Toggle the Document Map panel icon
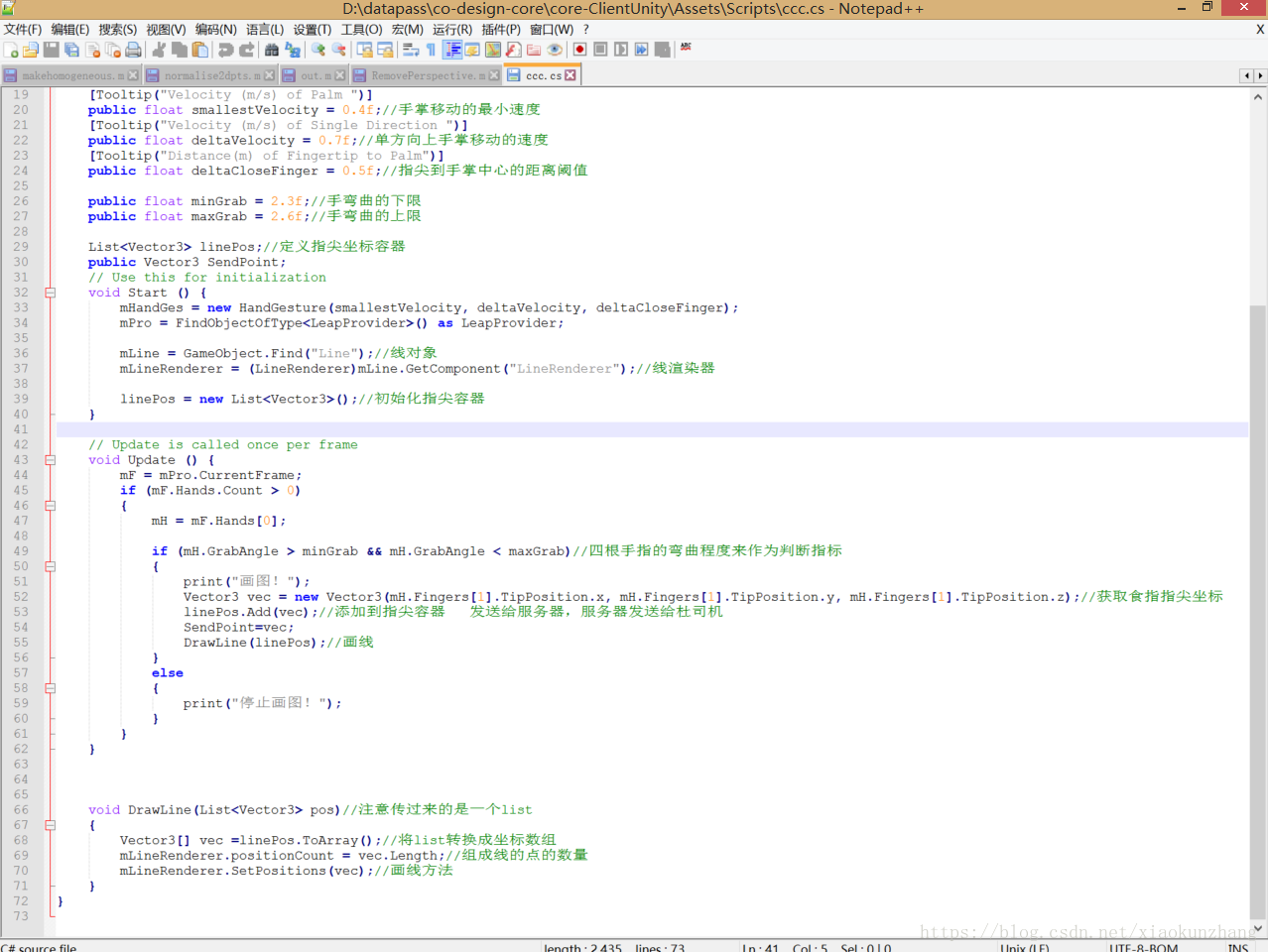This screenshot has height=952, width=1268. (493, 50)
